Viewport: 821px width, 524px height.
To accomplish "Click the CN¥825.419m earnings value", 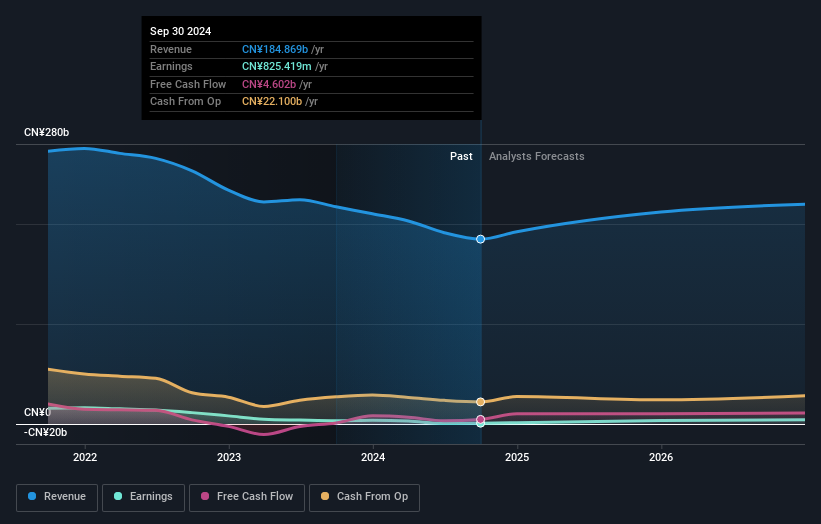I will click(276, 66).
